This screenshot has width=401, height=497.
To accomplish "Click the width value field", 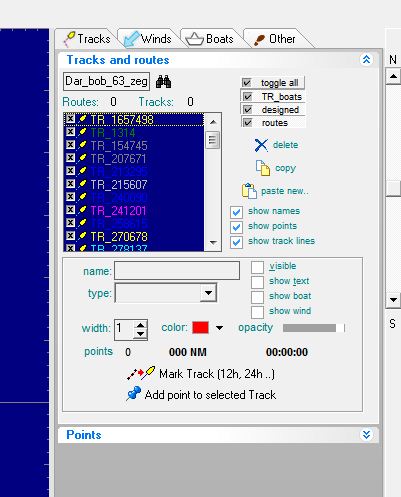I will click(x=124, y=330).
